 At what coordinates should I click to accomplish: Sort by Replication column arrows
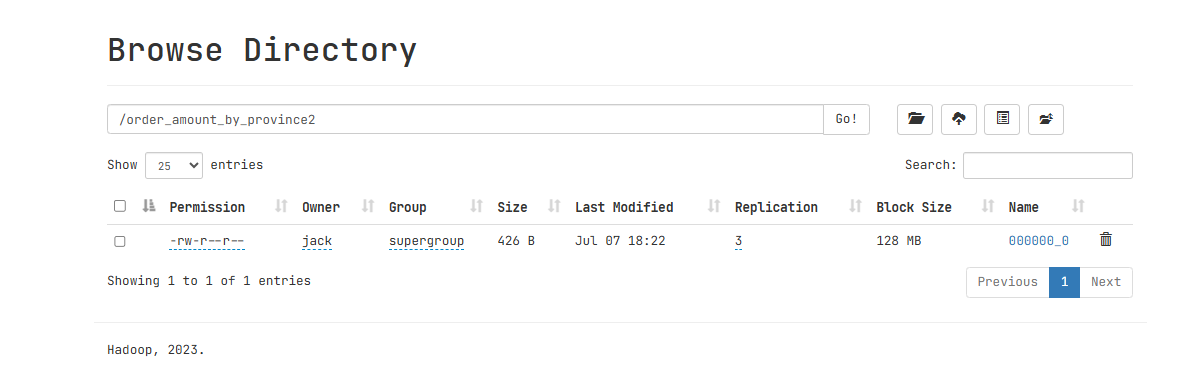click(x=856, y=206)
